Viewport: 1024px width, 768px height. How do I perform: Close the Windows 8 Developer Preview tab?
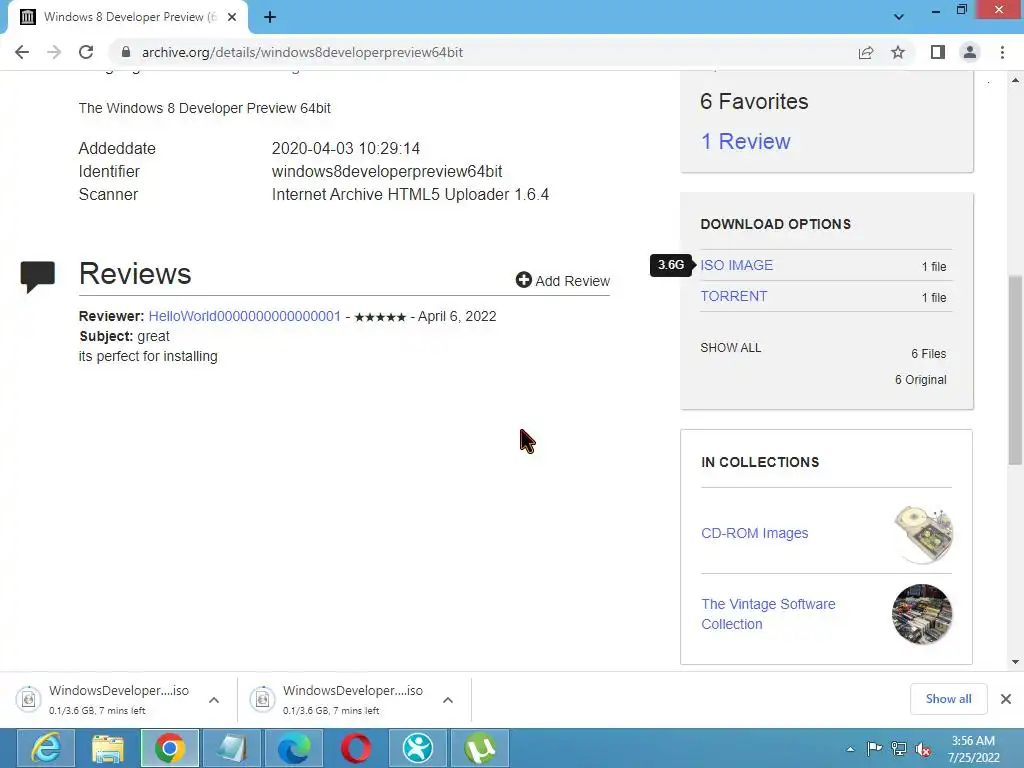point(232,17)
